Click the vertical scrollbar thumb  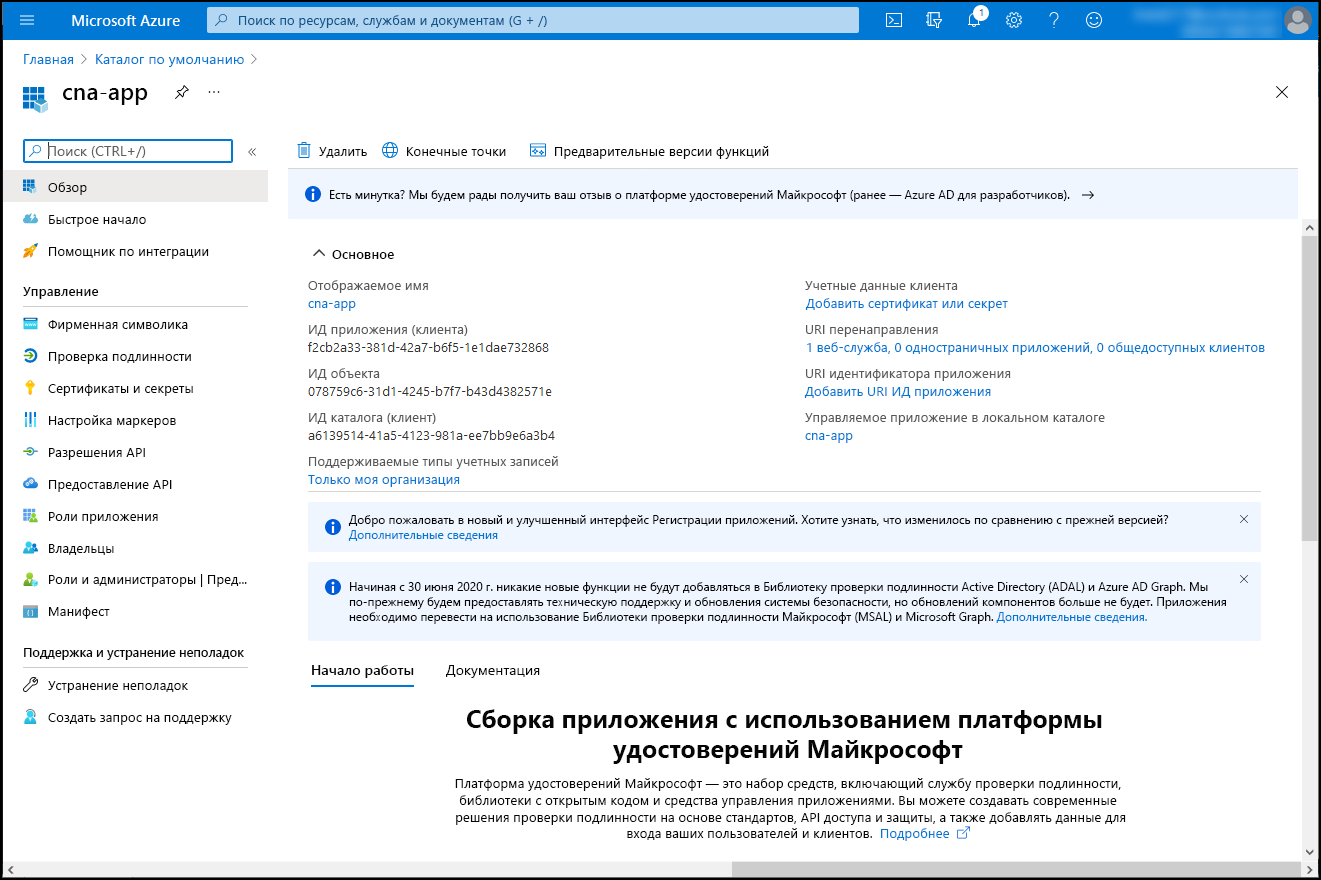(1309, 388)
